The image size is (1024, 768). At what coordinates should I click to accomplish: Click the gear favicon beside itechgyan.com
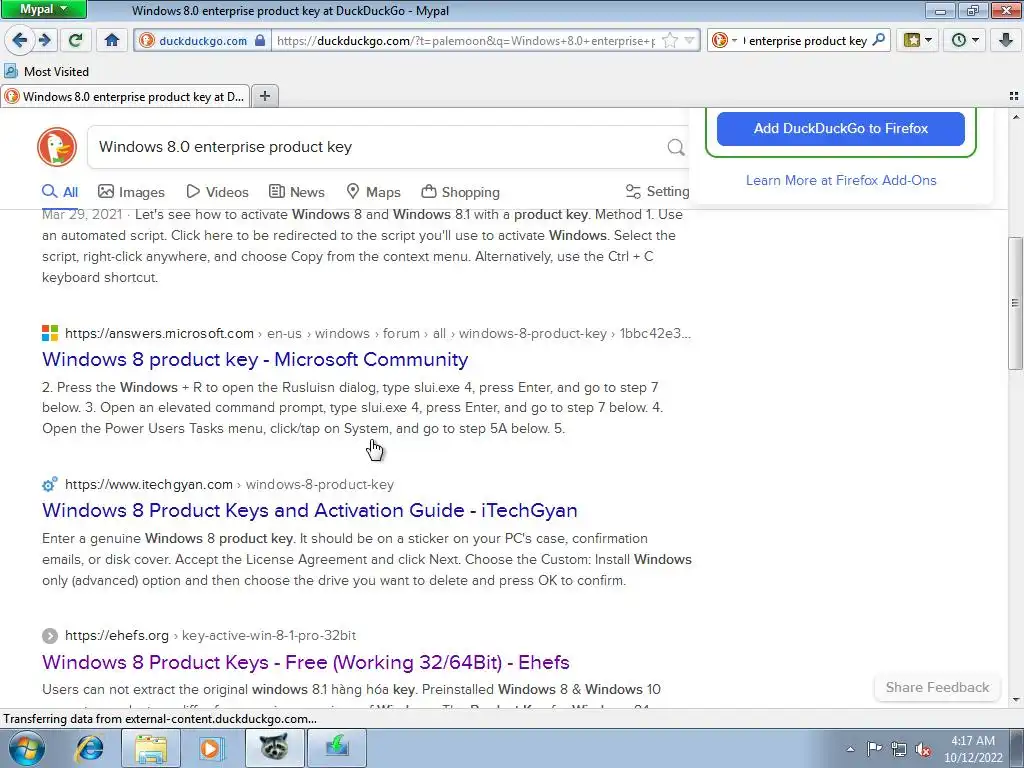coord(50,485)
